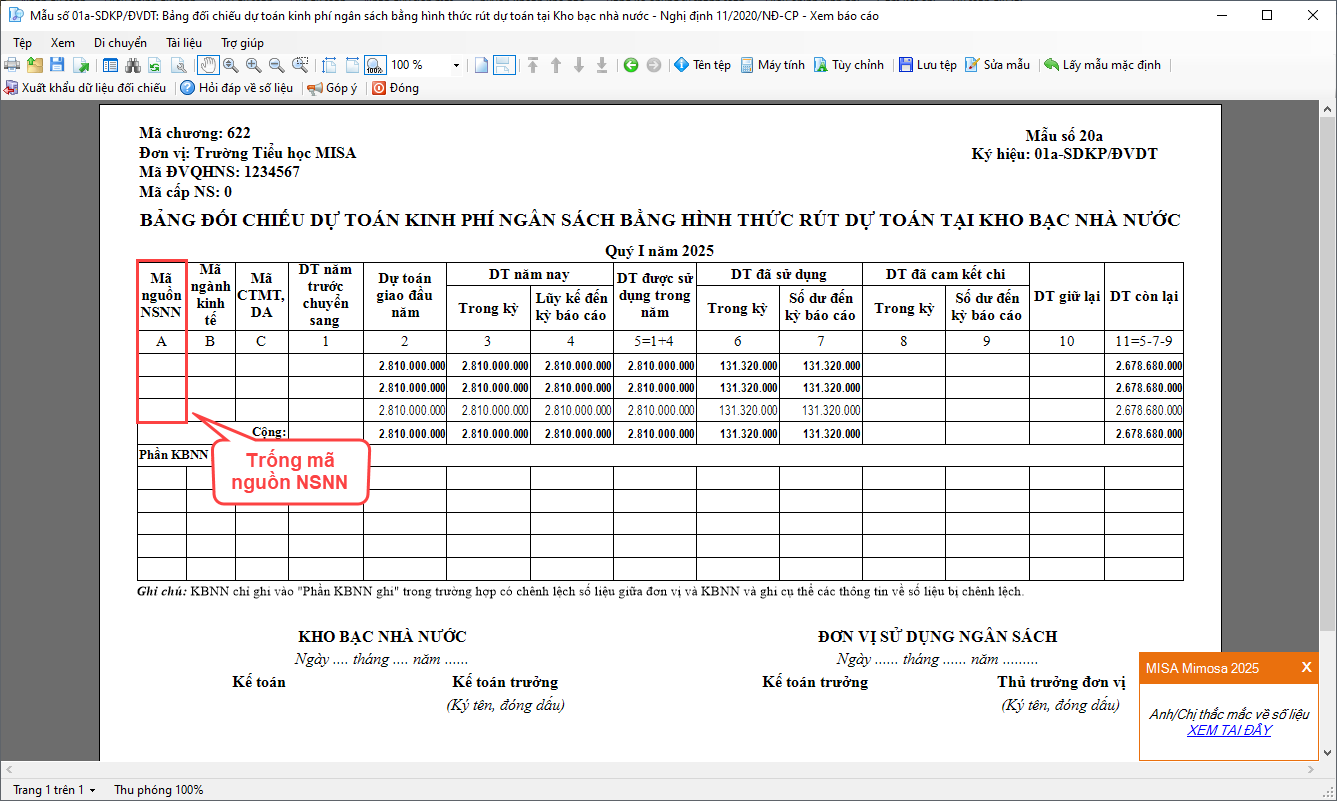Click the Cộng total row label
This screenshot has width=1337, height=801.
[270, 432]
